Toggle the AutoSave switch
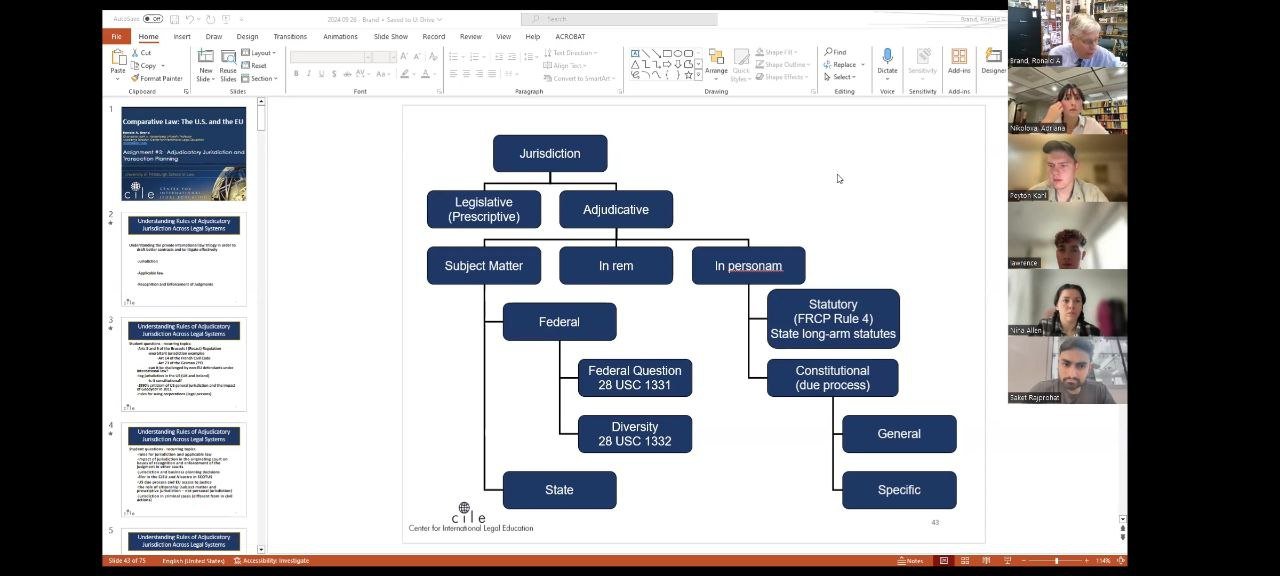This screenshot has width=1280, height=576. point(152,19)
